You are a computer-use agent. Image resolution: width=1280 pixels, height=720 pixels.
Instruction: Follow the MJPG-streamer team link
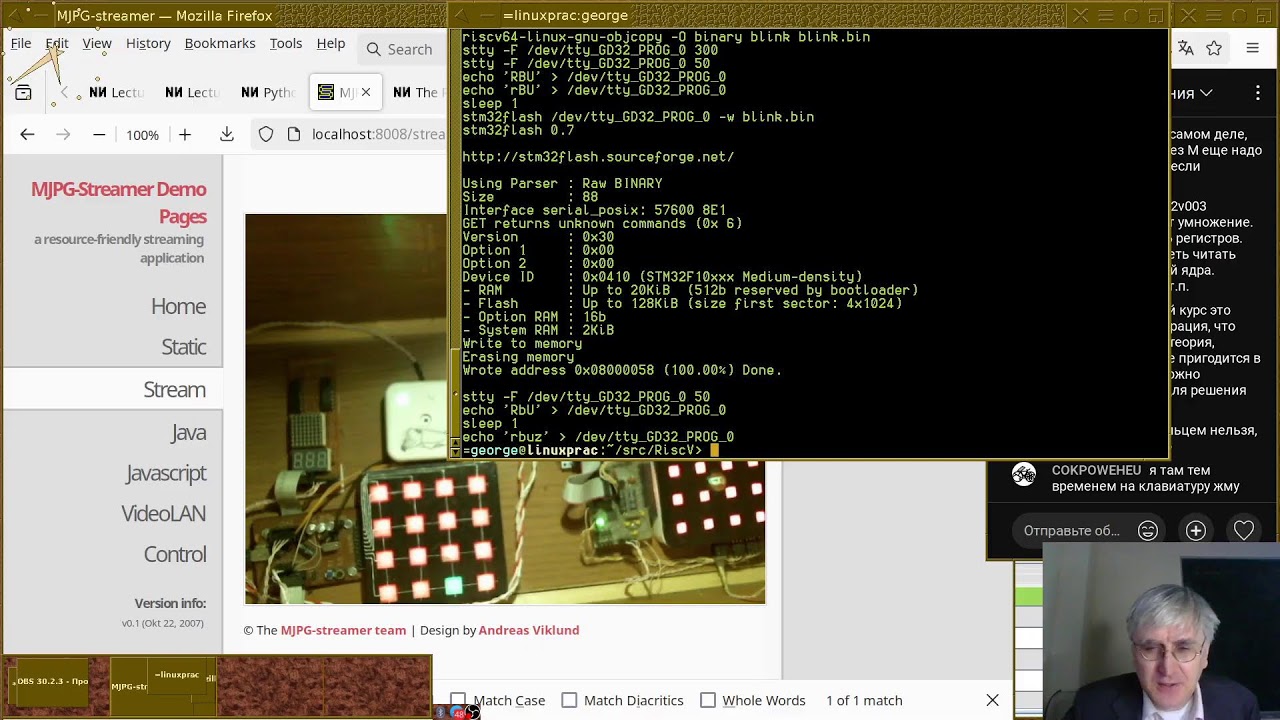click(x=343, y=630)
